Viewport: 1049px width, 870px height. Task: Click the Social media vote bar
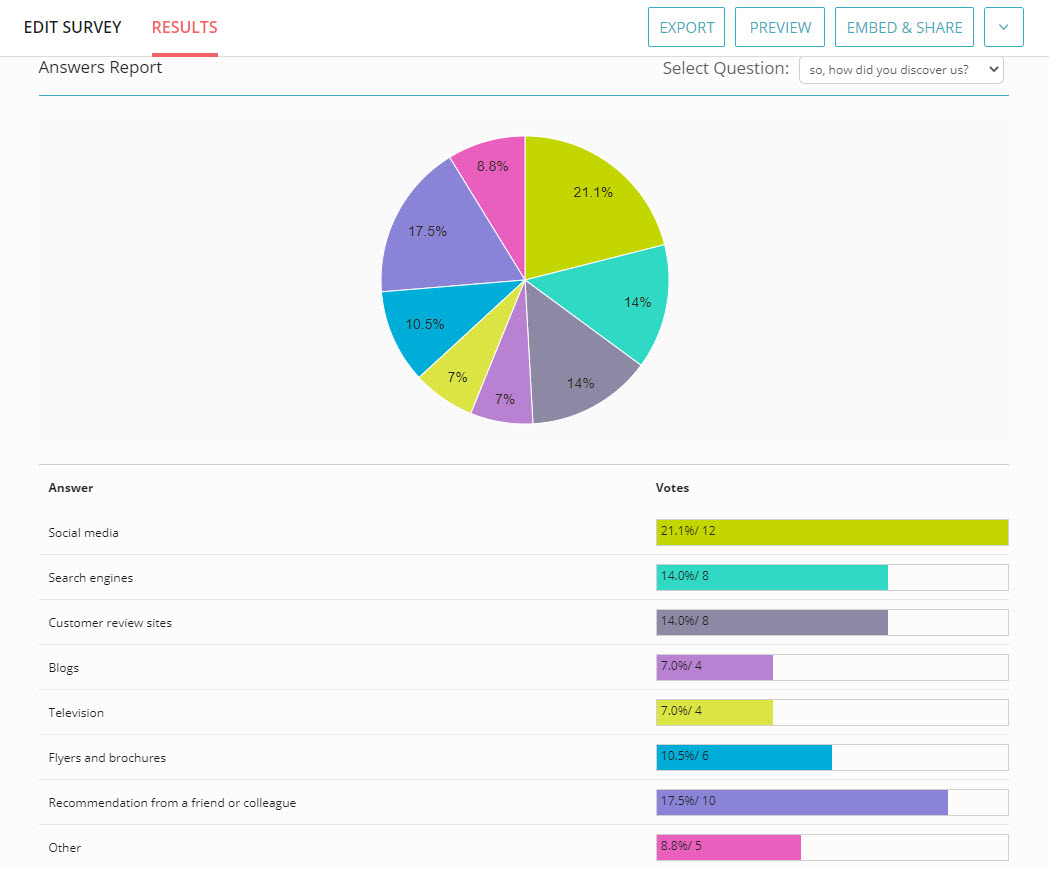pos(832,532)
